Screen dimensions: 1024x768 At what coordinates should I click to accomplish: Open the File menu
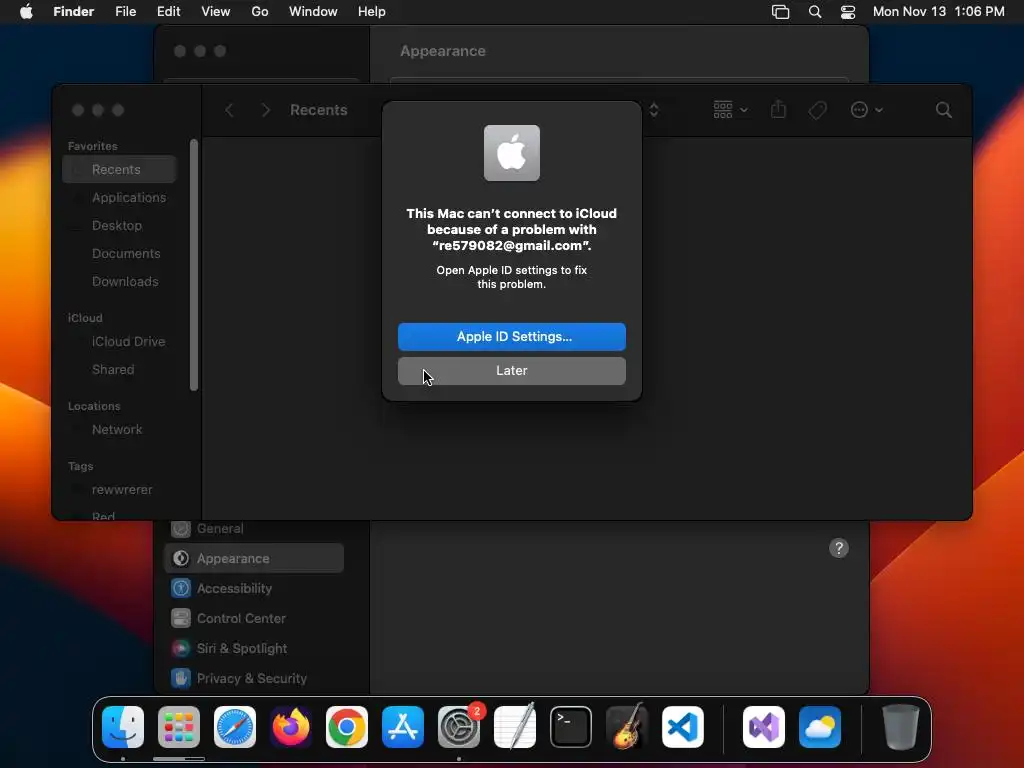(x=125, y=12)
